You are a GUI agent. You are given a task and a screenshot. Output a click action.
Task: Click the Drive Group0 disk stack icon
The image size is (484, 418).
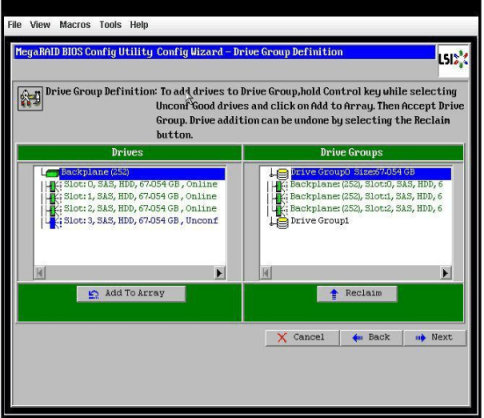[x=282, y=173]
